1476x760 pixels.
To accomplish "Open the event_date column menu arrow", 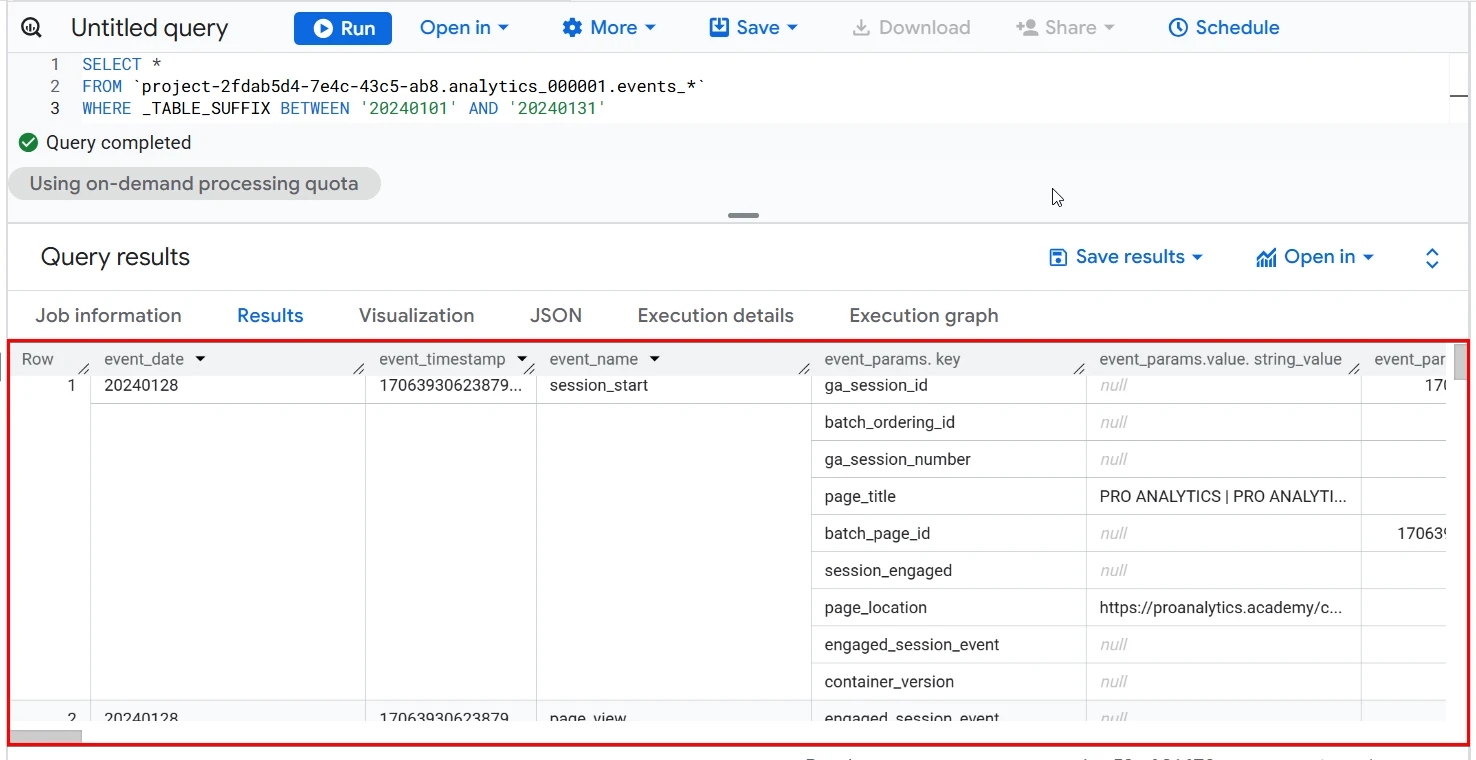I will [200, 360].
